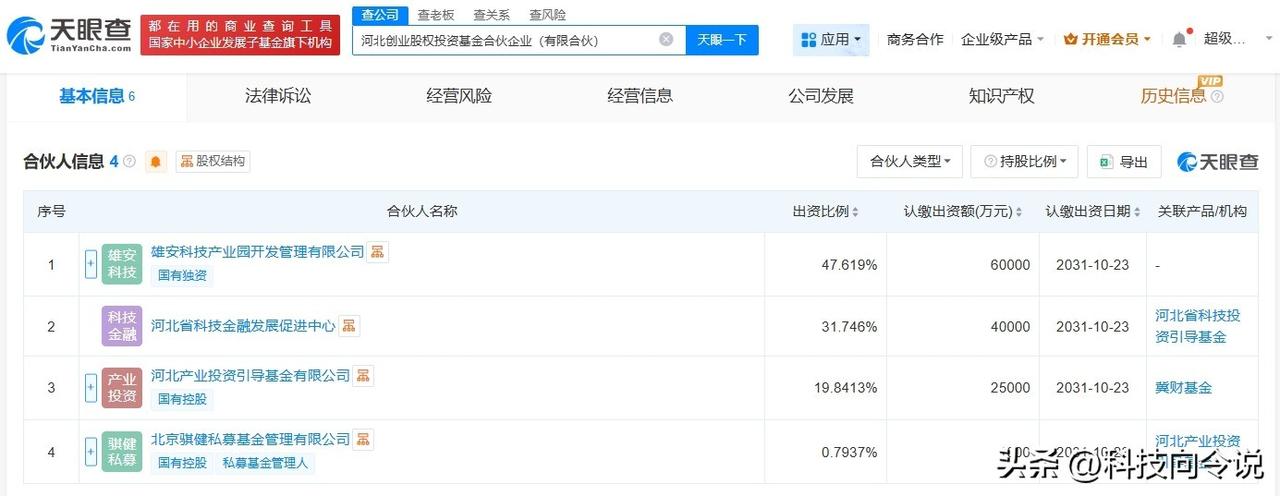The width and height of the screenshot is (1280, 496).
Task: Open 河北省科技投资引导基金 related link
Action: [x=1198, y=326]
